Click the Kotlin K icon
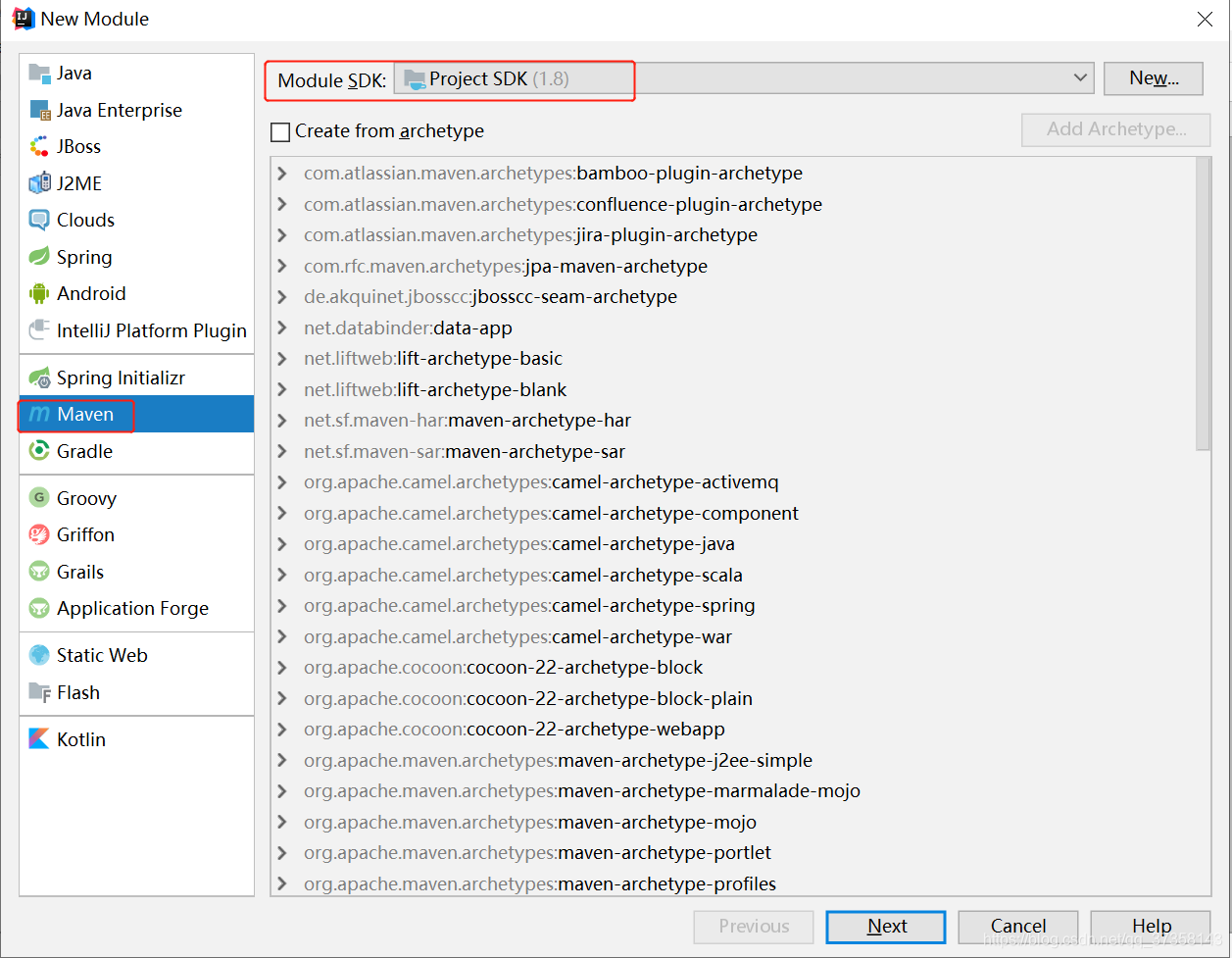 pyautogui.click(x=39, y=739)
